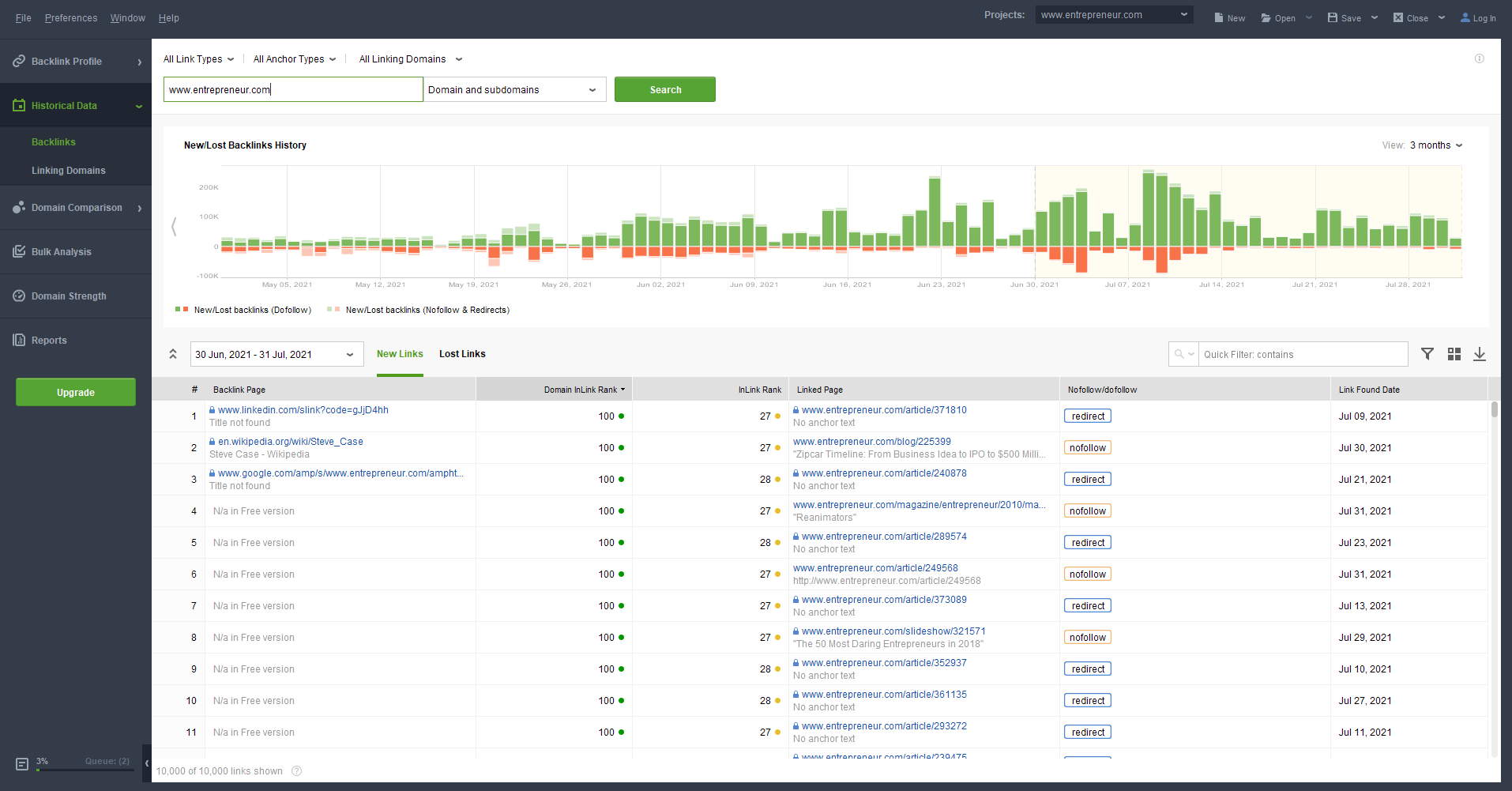Expand the Open button dropdown arrow

coord(1309,17)
